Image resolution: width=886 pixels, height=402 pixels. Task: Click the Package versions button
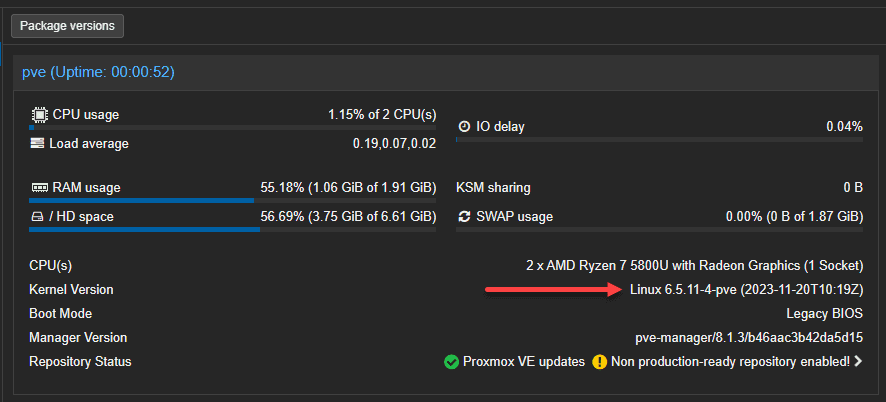point(67,25)
